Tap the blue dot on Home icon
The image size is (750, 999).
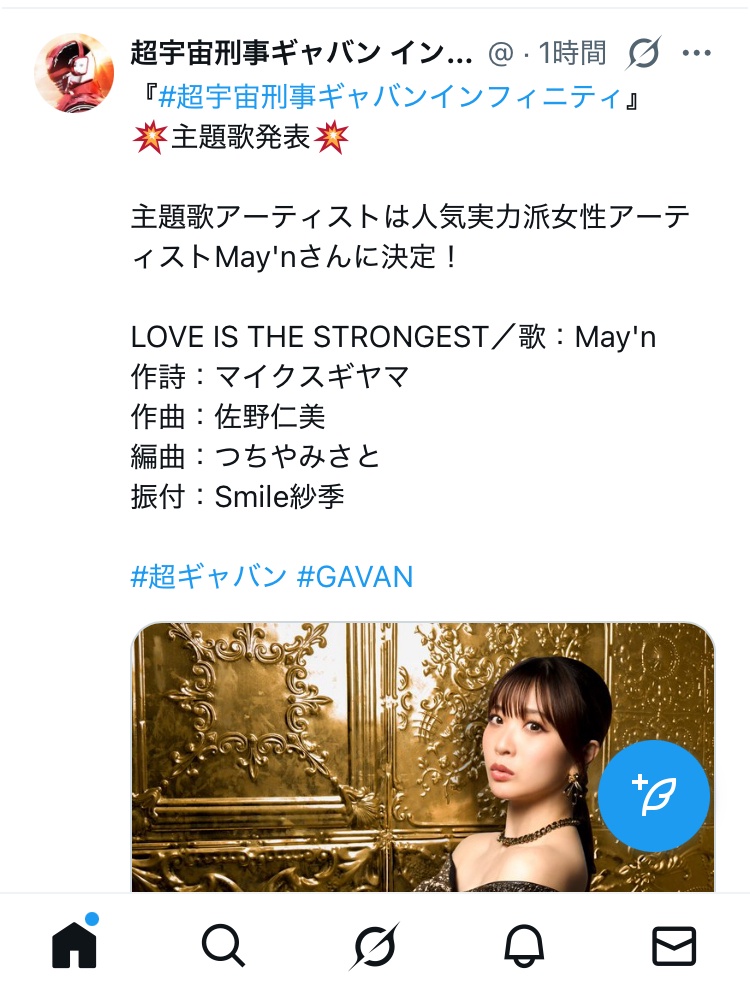92,919
